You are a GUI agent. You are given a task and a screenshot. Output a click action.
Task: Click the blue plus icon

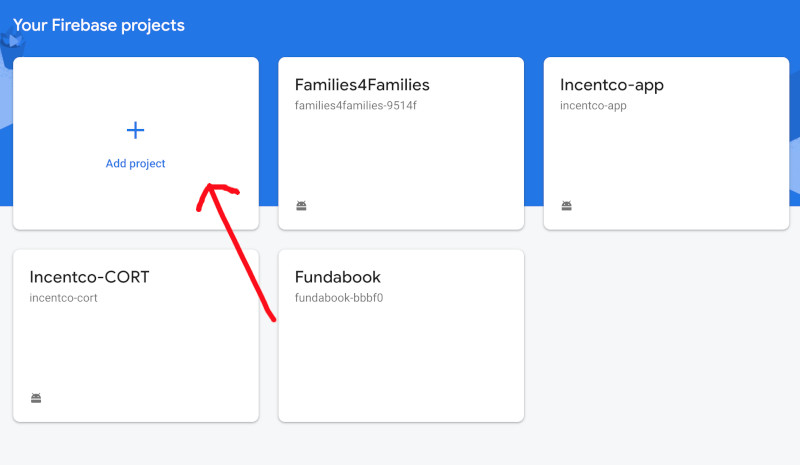(x=135, y=130)
